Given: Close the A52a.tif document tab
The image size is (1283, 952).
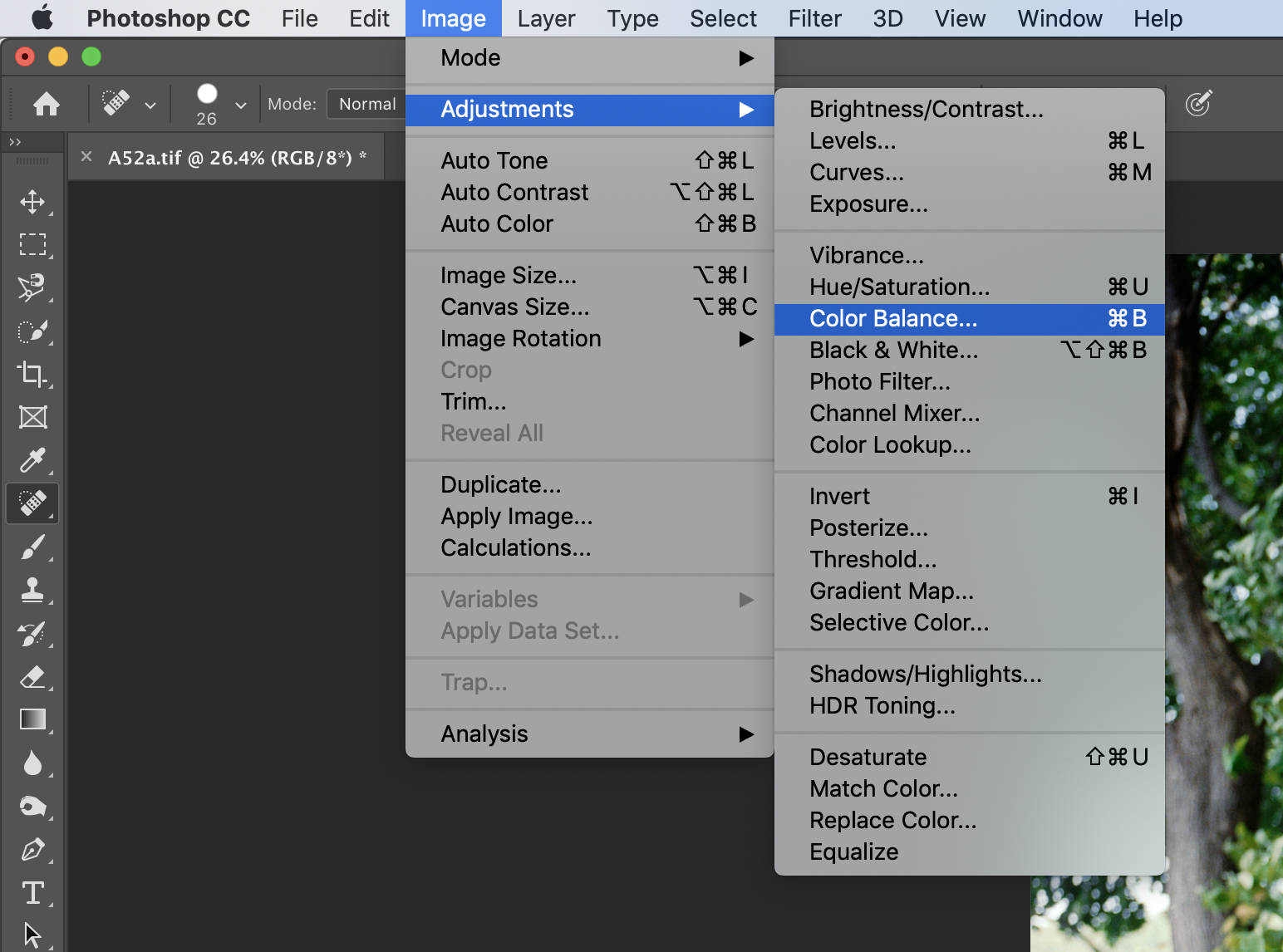Looking at the screenshot, I should click(86, 156).
